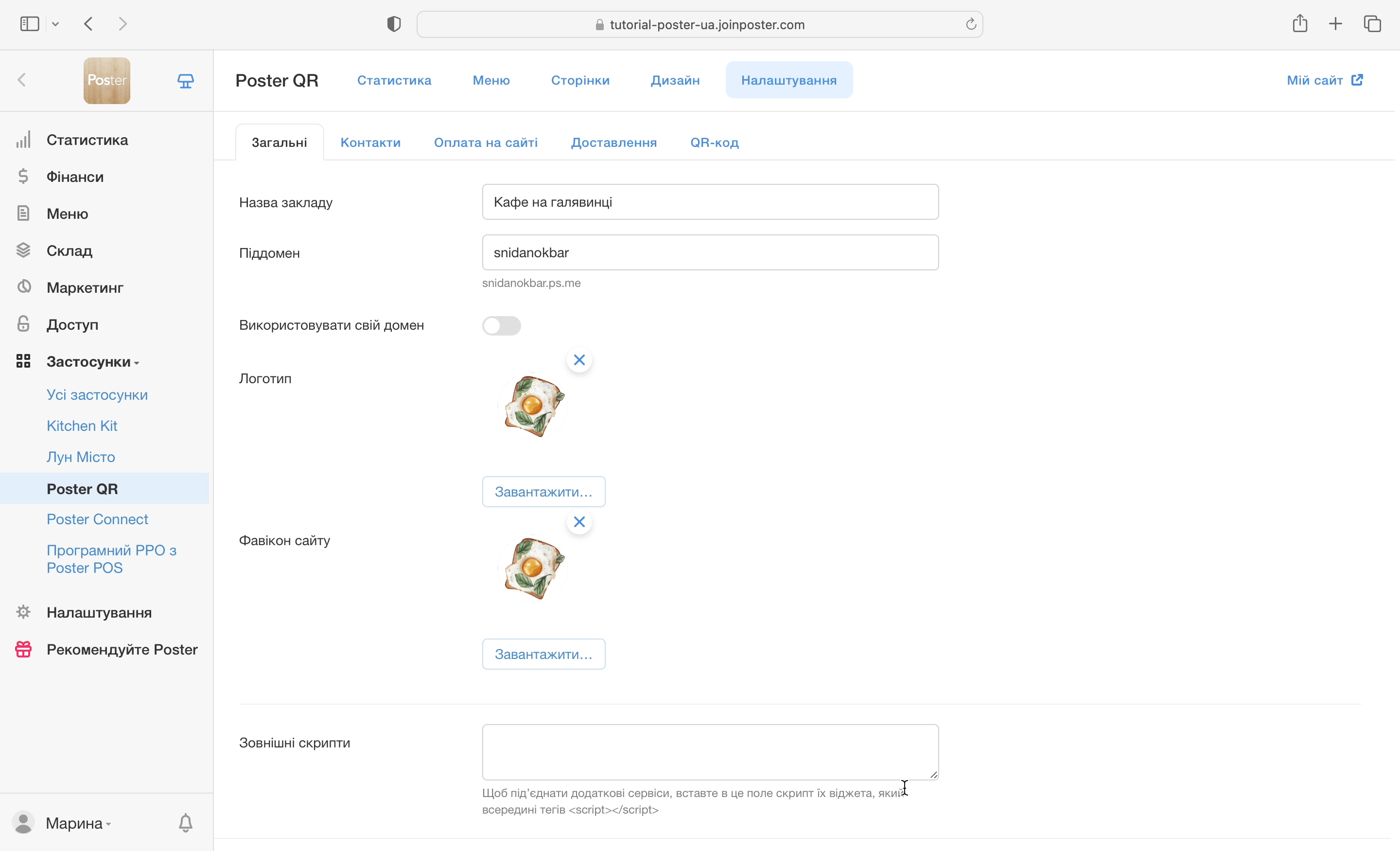Toggle the Safari sidebar button
The height and width of the screenshot is (851, 1400).
click(x=30, y=24)
